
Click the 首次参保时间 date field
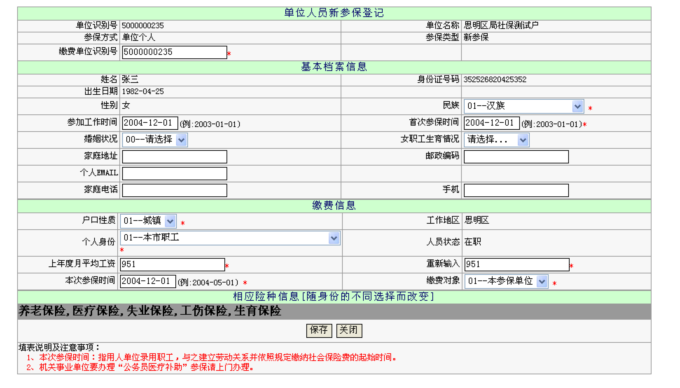coord(492,123)
